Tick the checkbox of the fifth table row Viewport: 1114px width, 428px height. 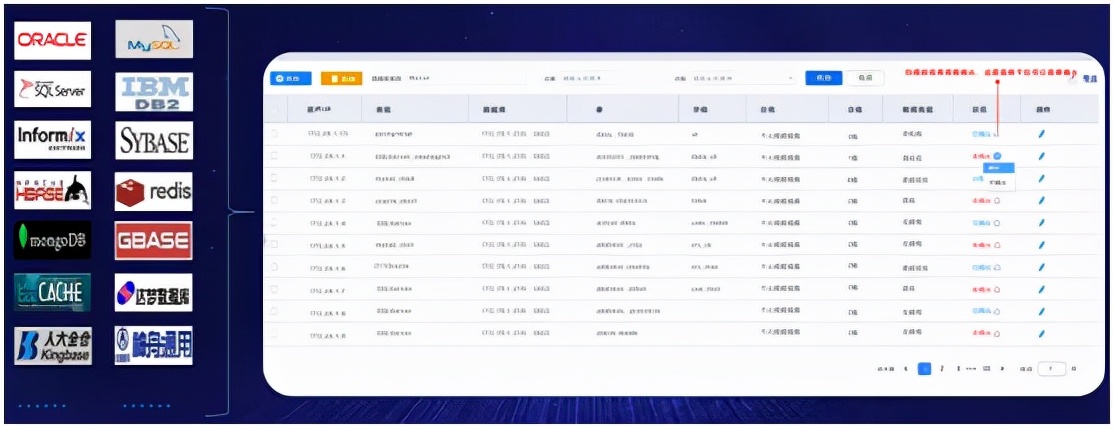275,223
